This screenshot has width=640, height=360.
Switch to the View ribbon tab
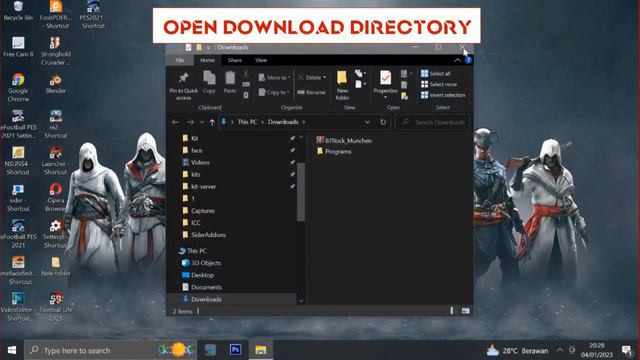pos(261,60)
